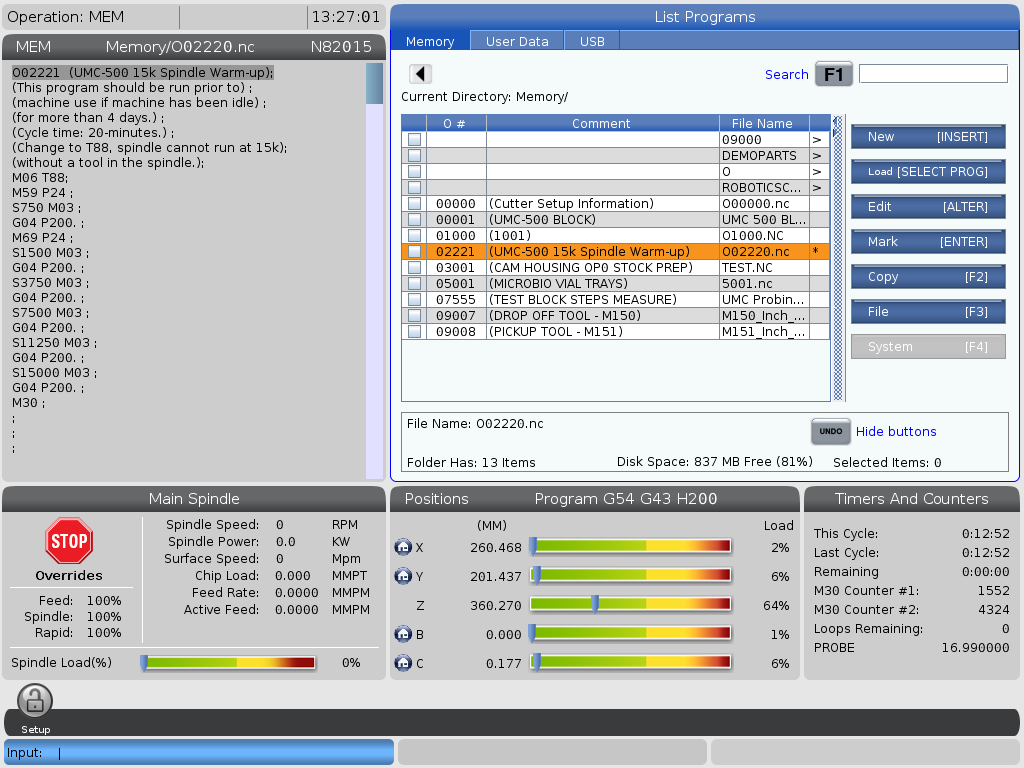This screenshot has height=768, width=1024.
Task: Click the Search link label
Action: pos(786,74)
